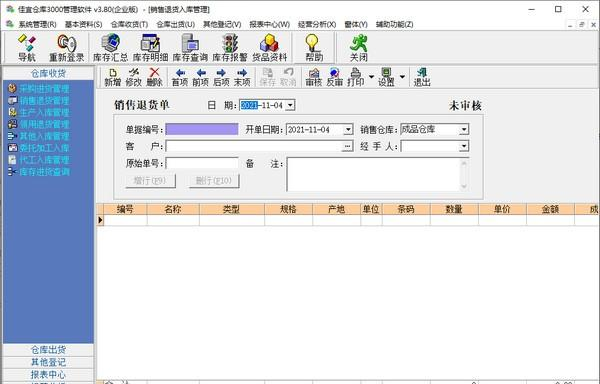600x384 pixels.
Task: Open the 经手人 handler dropdown
Action: click(x=464, y=146)
